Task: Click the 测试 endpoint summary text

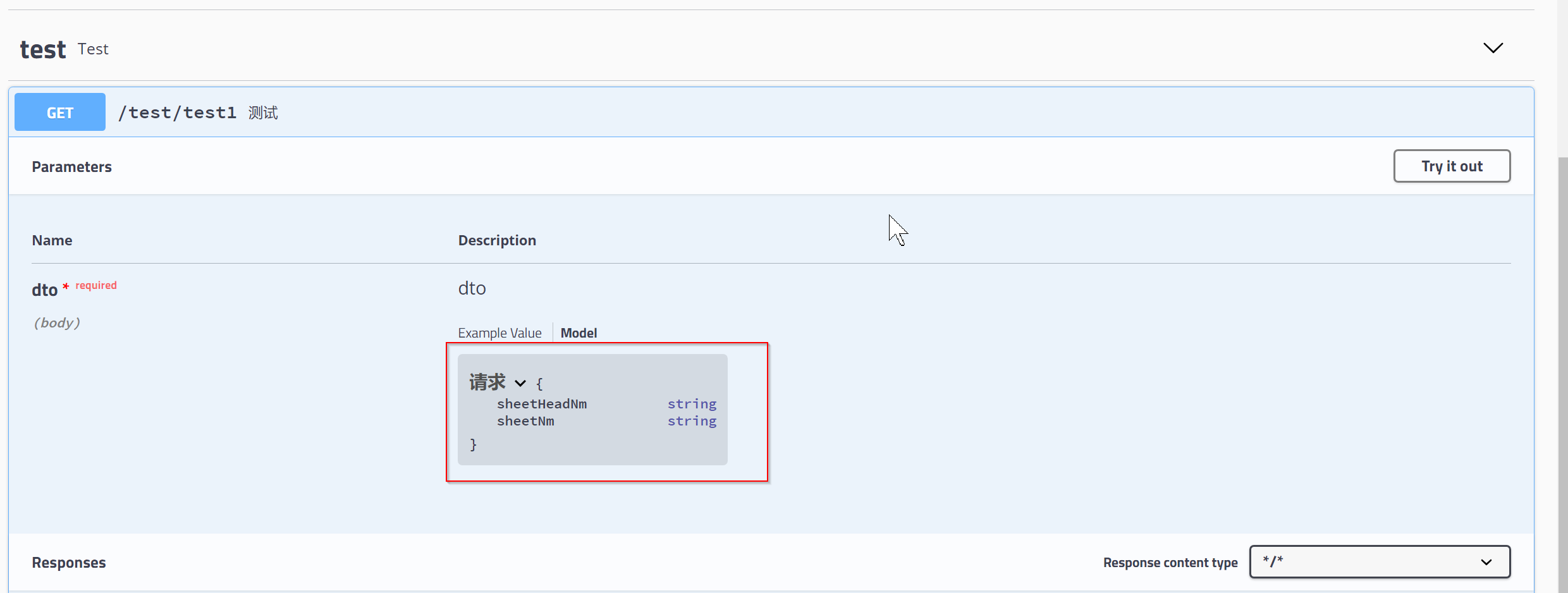Action: [263, 113]
